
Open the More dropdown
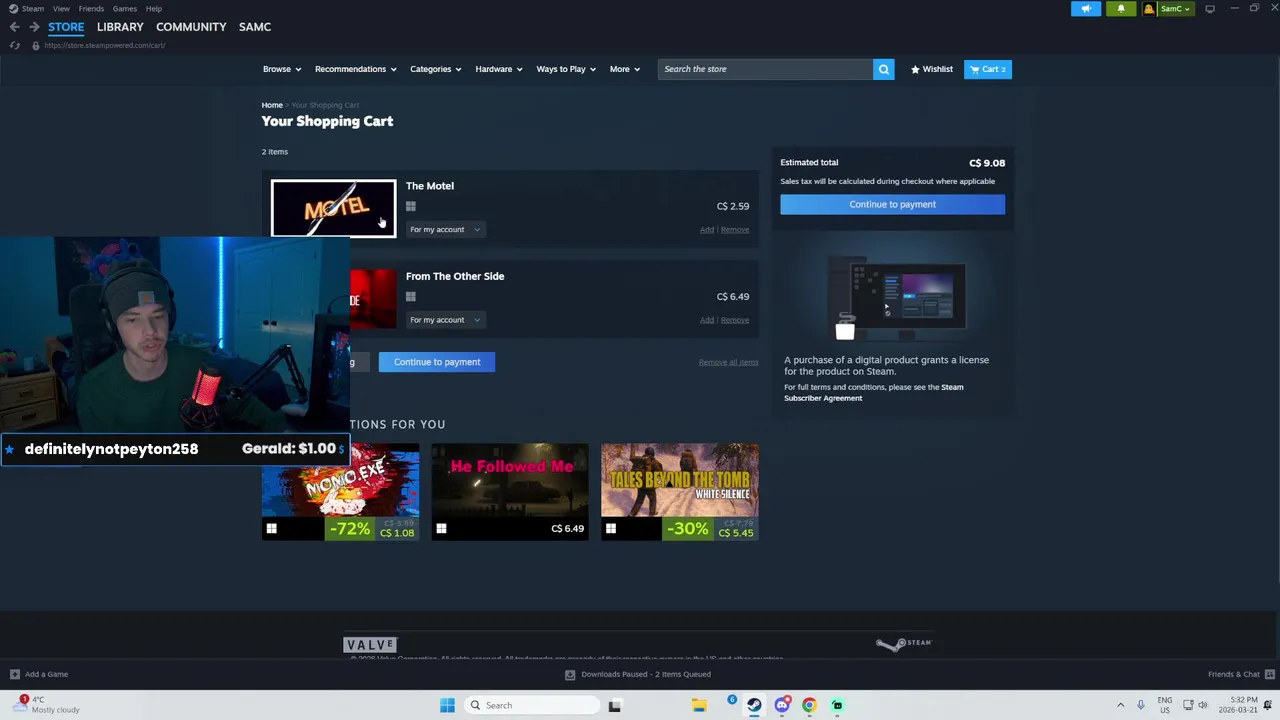624,69
